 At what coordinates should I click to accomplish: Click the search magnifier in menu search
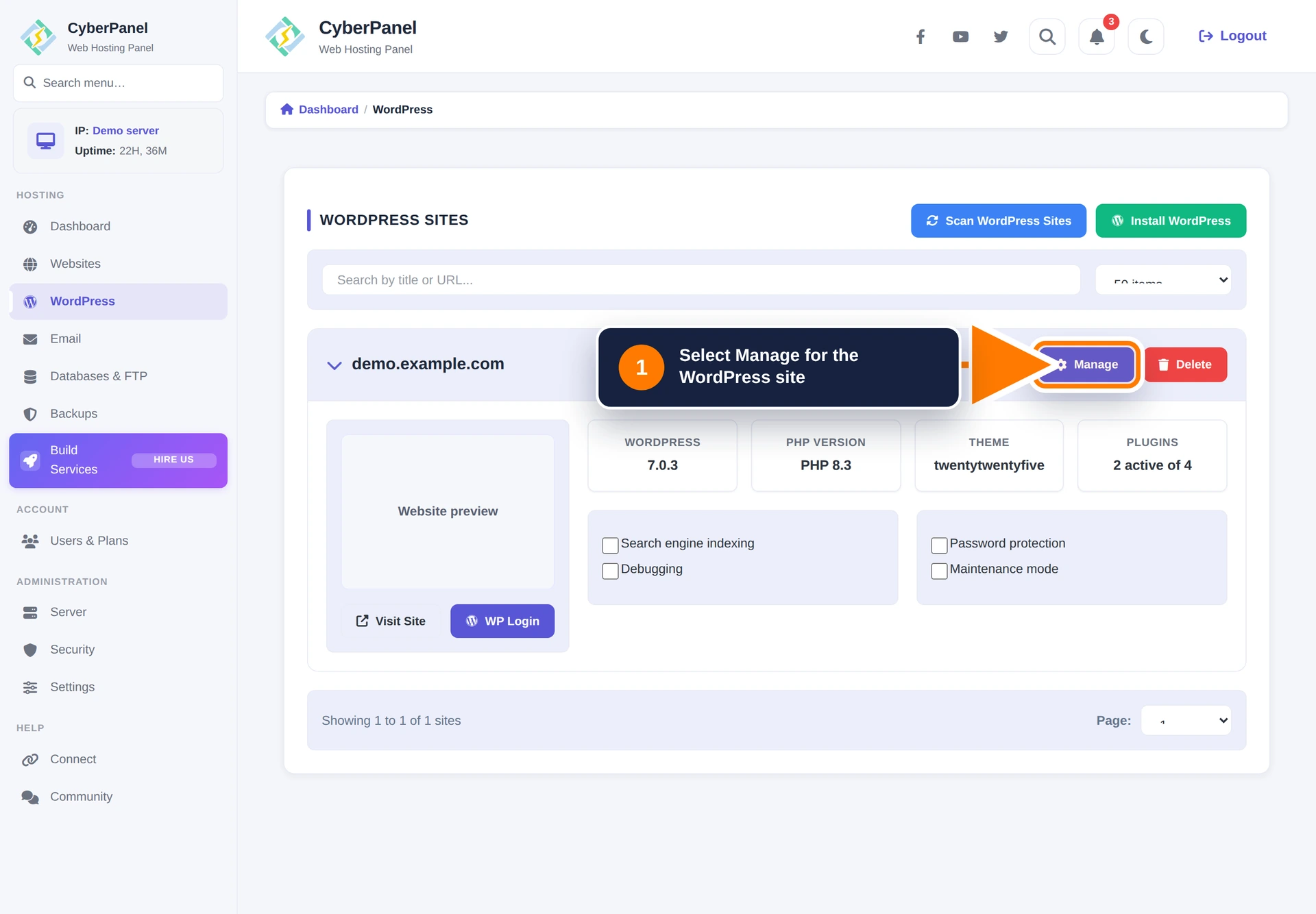point(29,83)
